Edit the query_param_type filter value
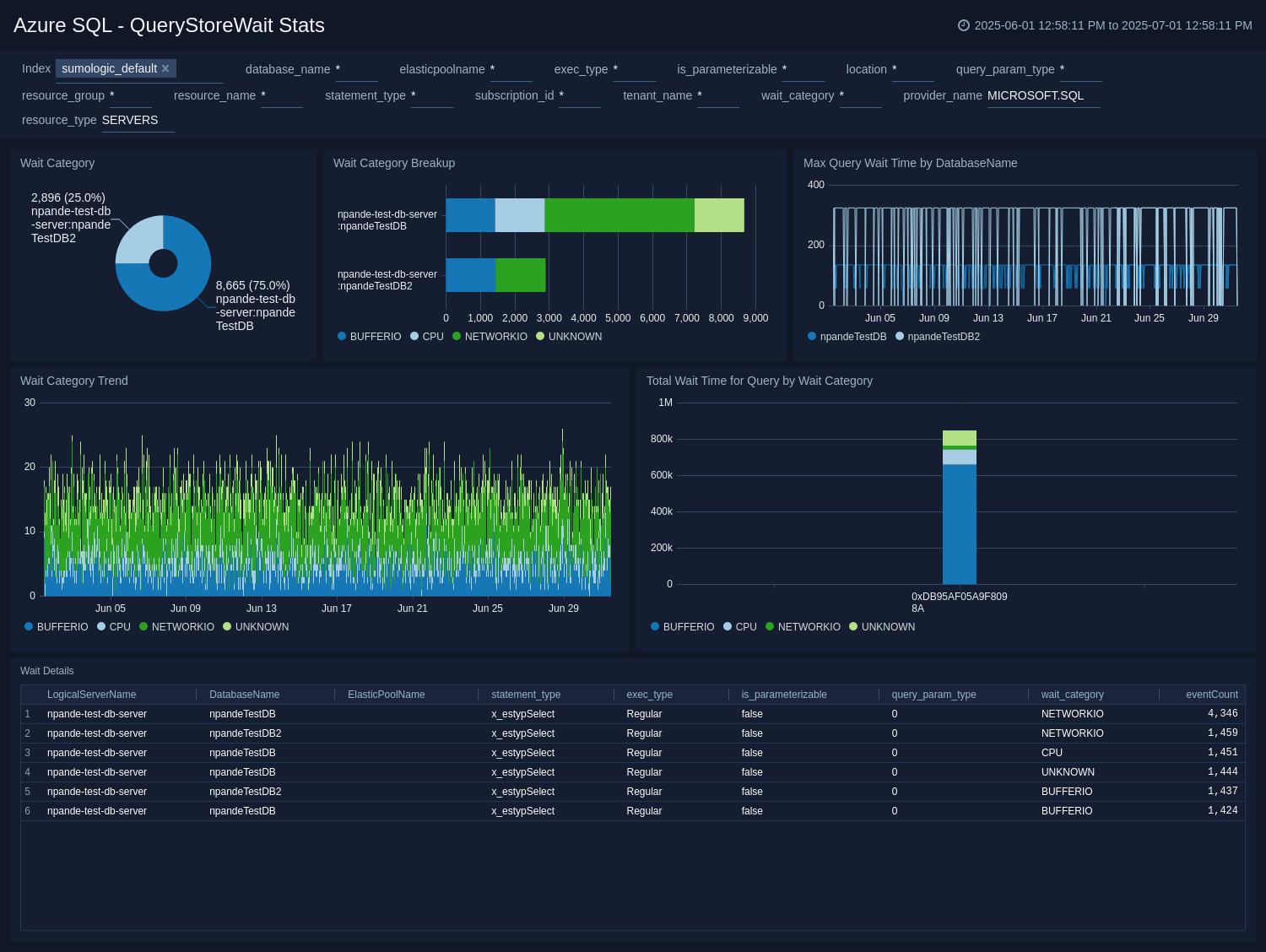Image resolution: width=1266 pixels, height=952 pixels. tap(1080, 69)
